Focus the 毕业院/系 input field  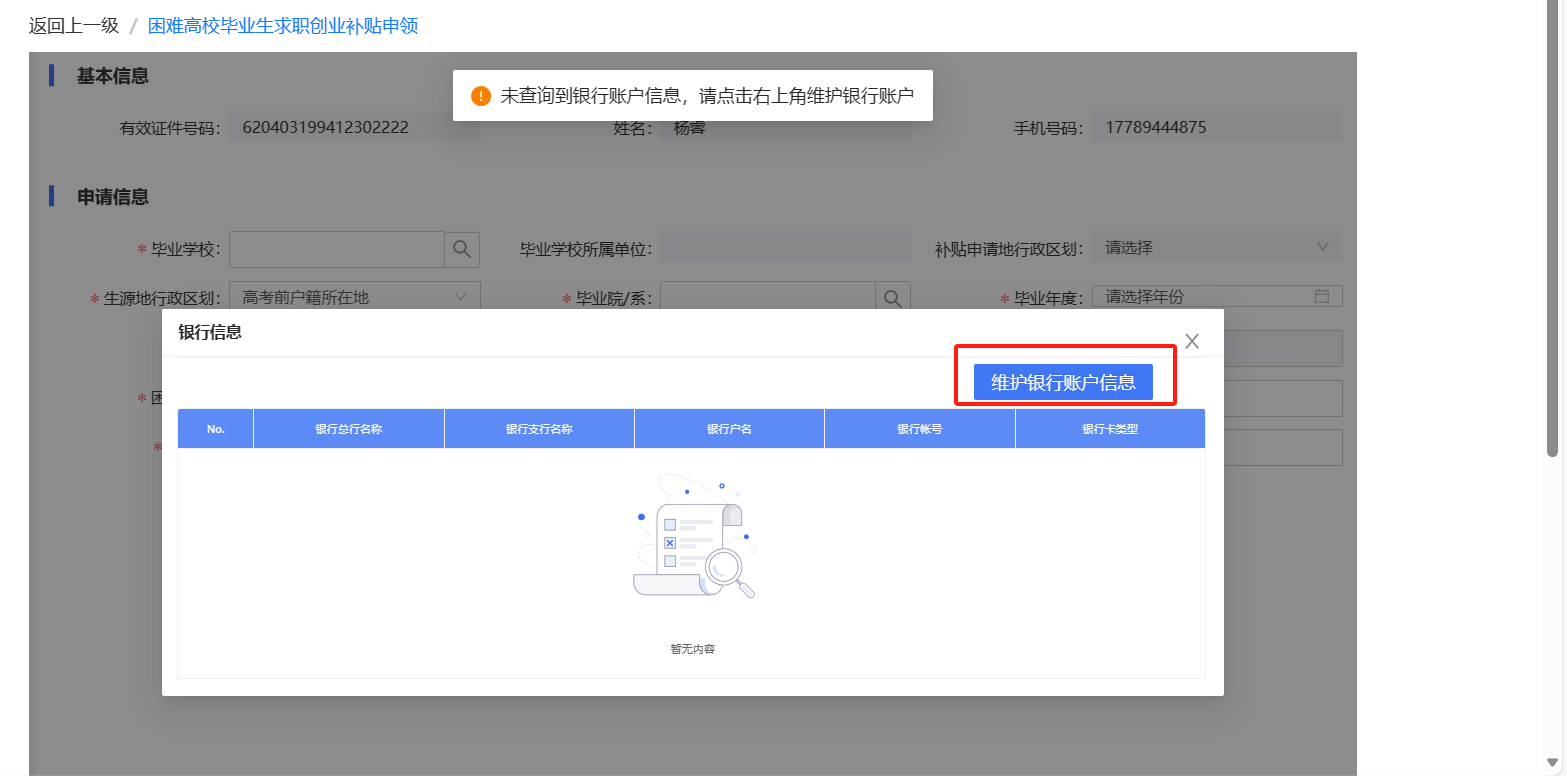tap(767, 297)
